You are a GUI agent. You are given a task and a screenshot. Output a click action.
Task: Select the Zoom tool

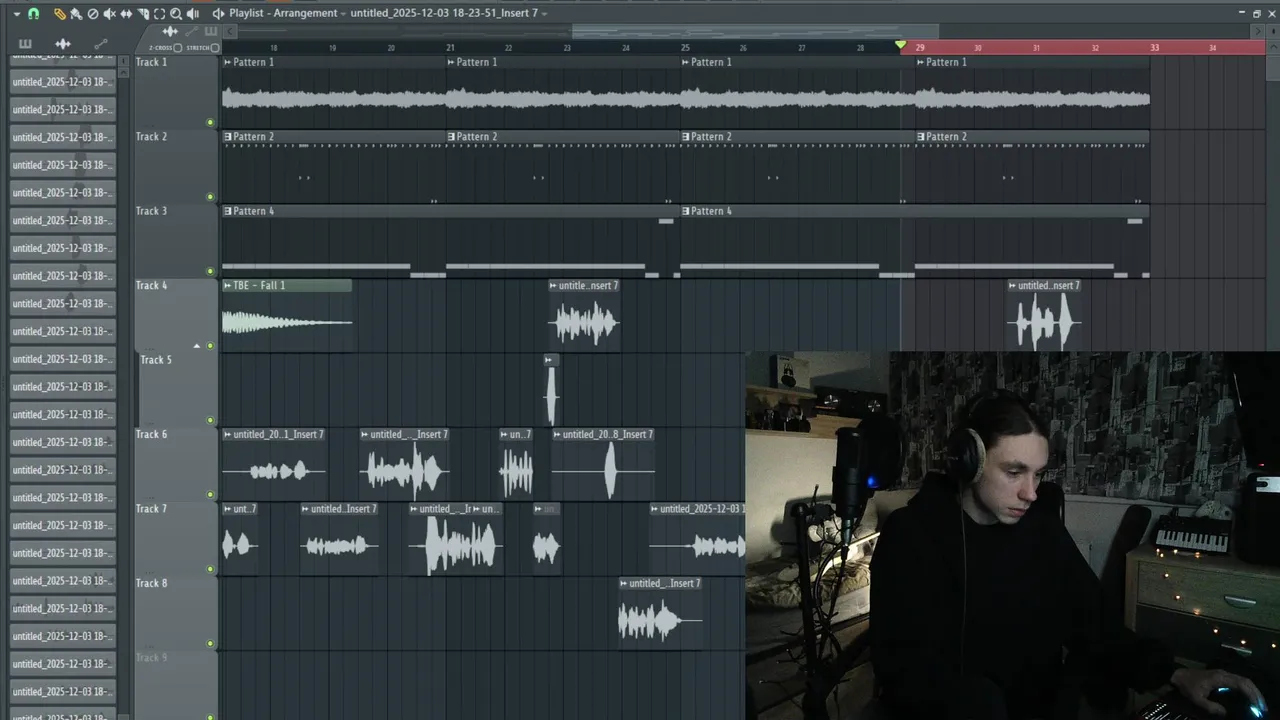click(176, 14)
